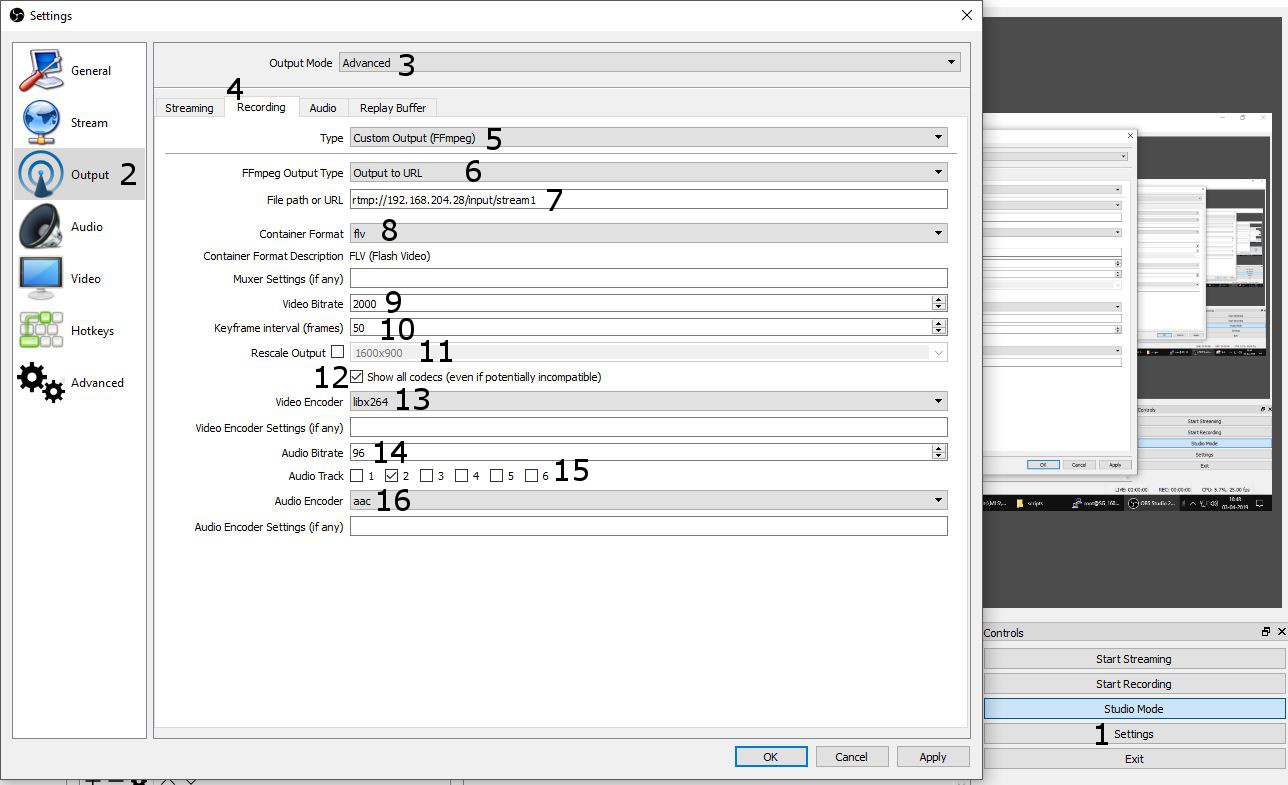
Task: Select the Video monitor icon
Action: [41, 279]
